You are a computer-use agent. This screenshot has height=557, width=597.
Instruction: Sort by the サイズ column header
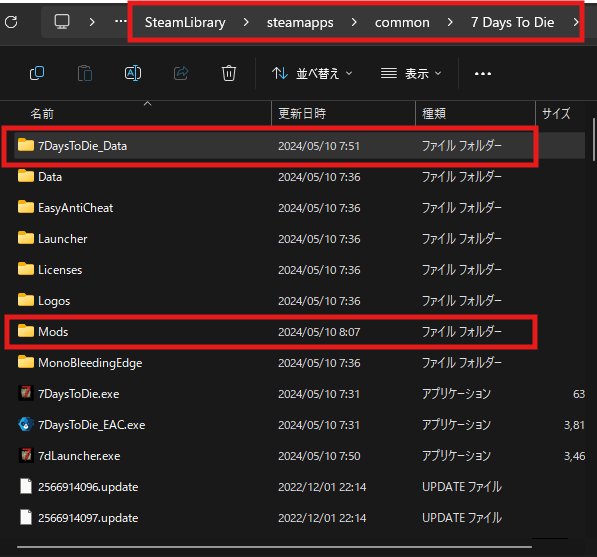(x=560, y=113)
